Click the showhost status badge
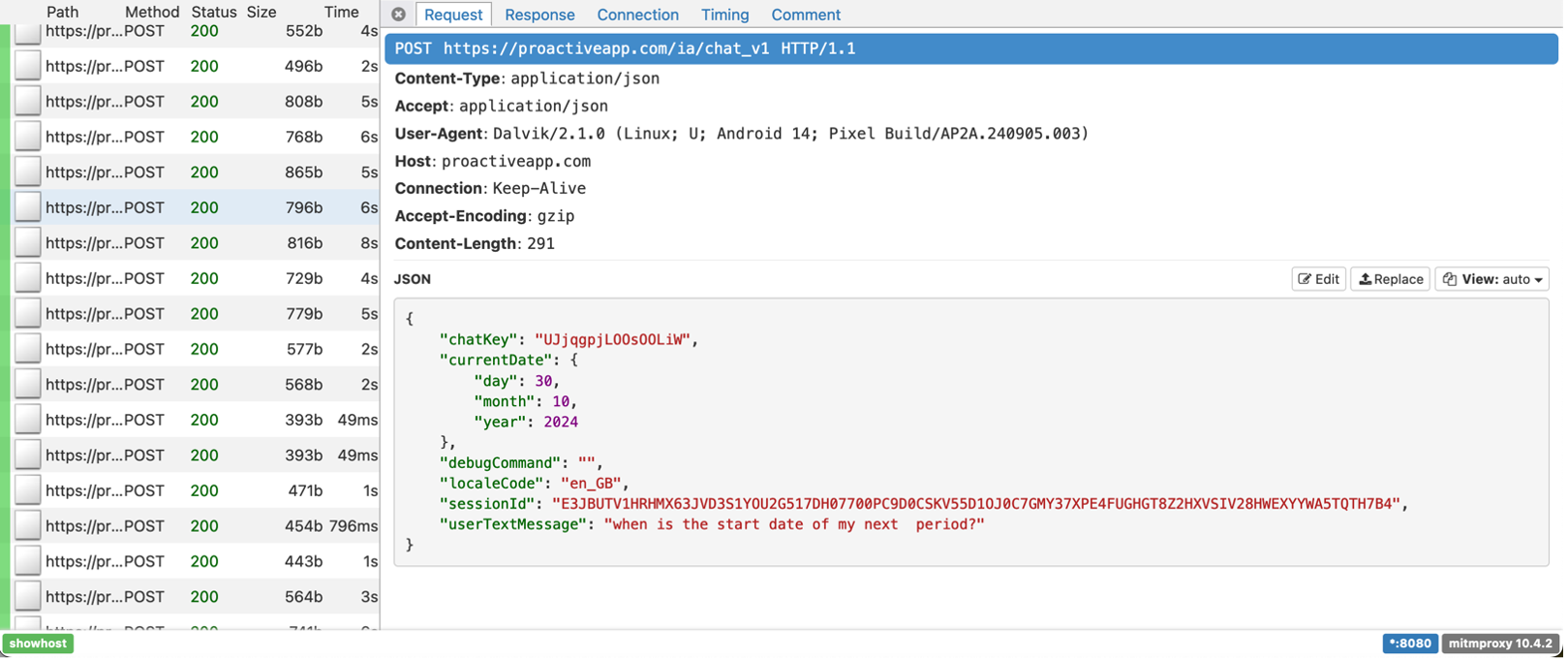Image resolution: width=1568 pixels, height=660 pixels. (x=39, y=644)
